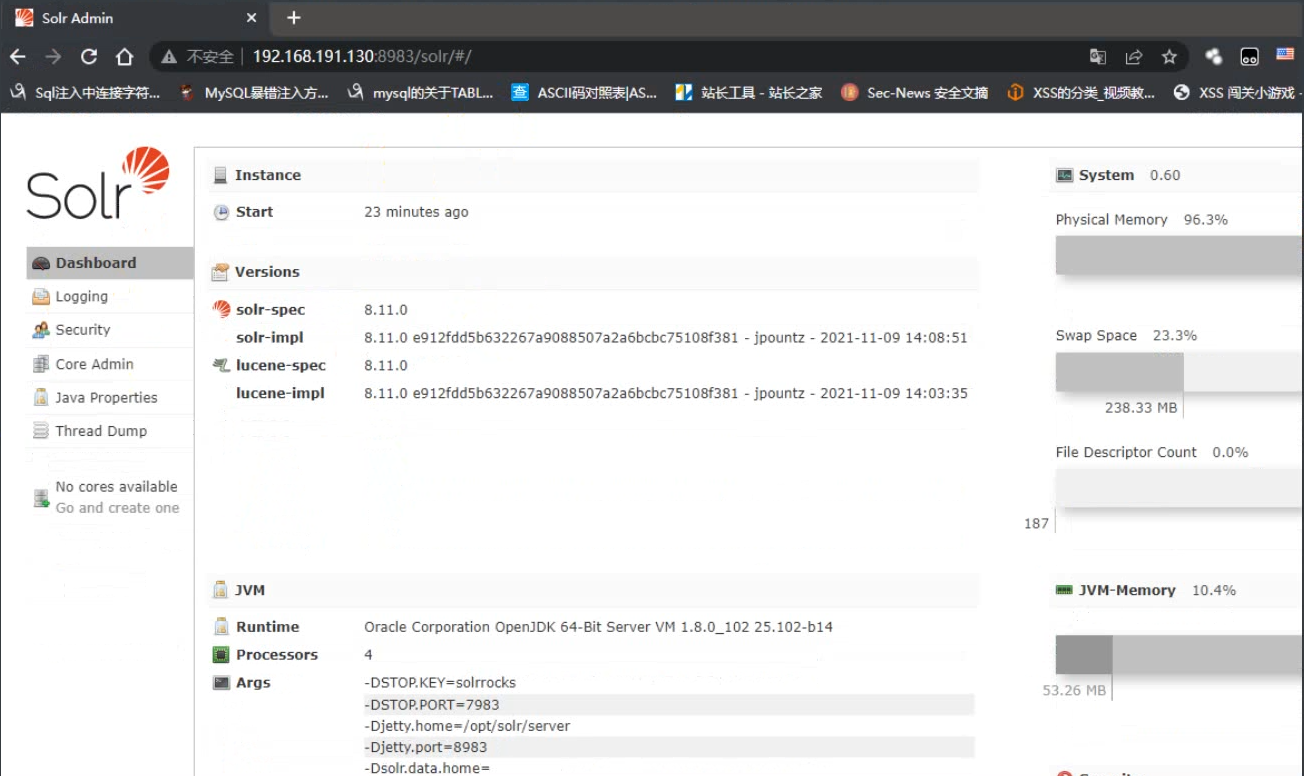
Task: Close the Solr Admin tab
Action: point(252,18)
